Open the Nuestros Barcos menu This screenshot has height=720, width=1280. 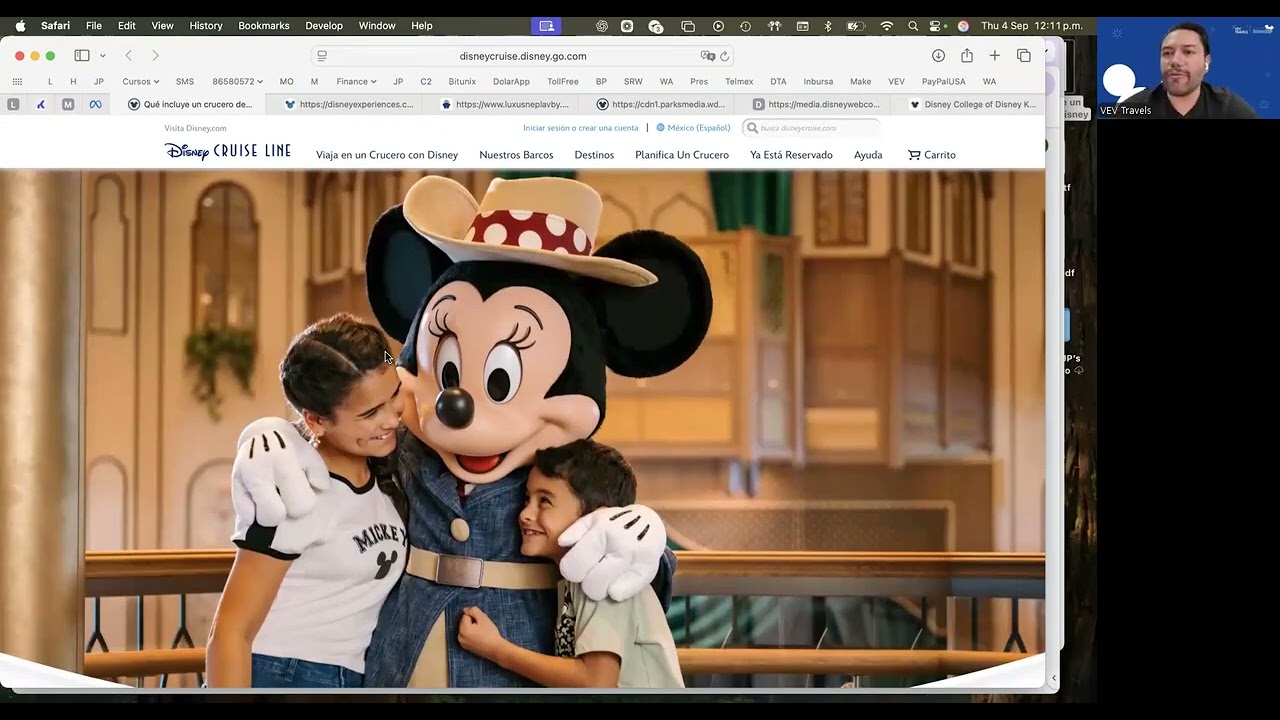[x=516, y=155]
